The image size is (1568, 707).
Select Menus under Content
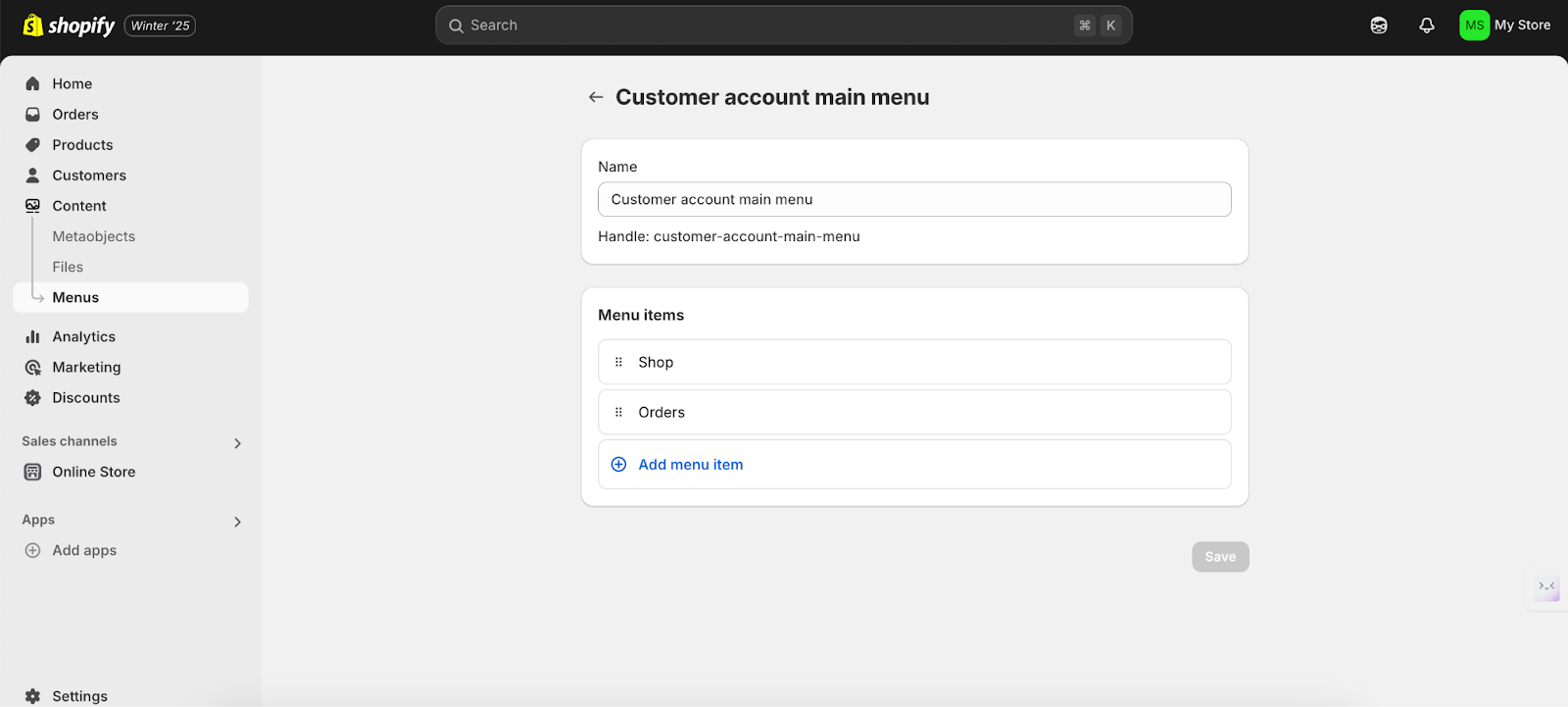130,297
